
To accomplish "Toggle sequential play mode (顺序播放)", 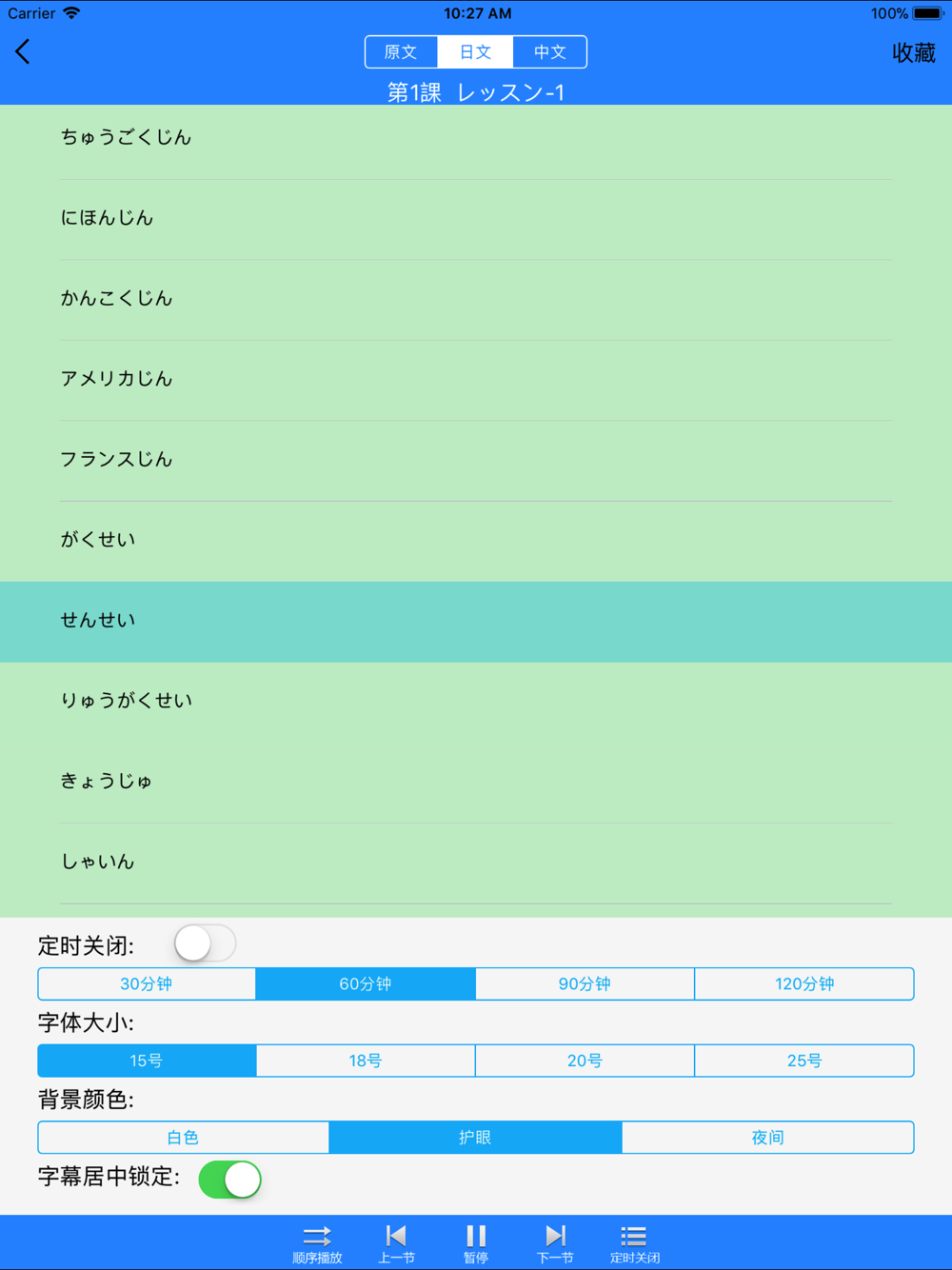I will [x=317, y=1242].
